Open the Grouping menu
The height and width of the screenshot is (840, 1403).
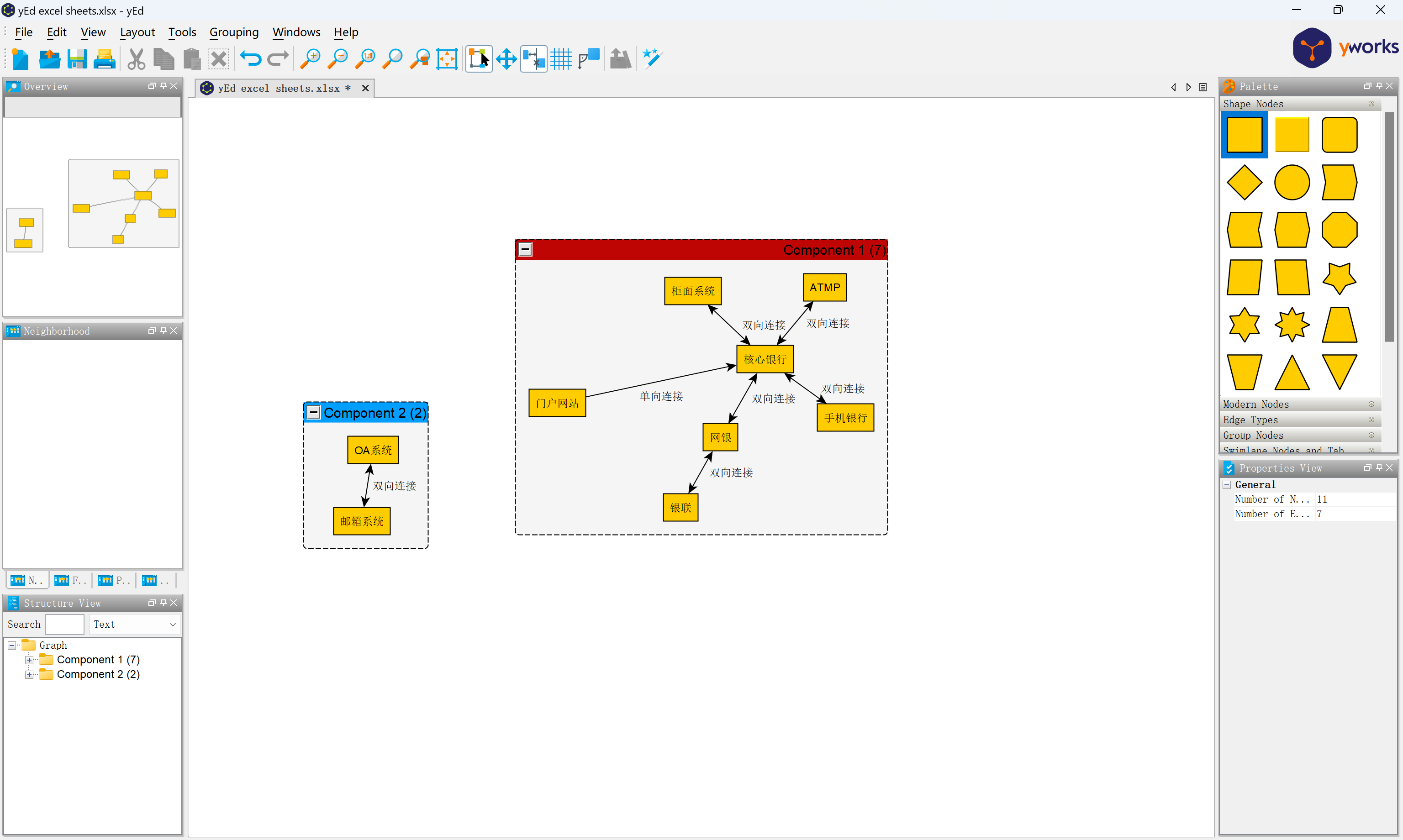click(233, 32)
